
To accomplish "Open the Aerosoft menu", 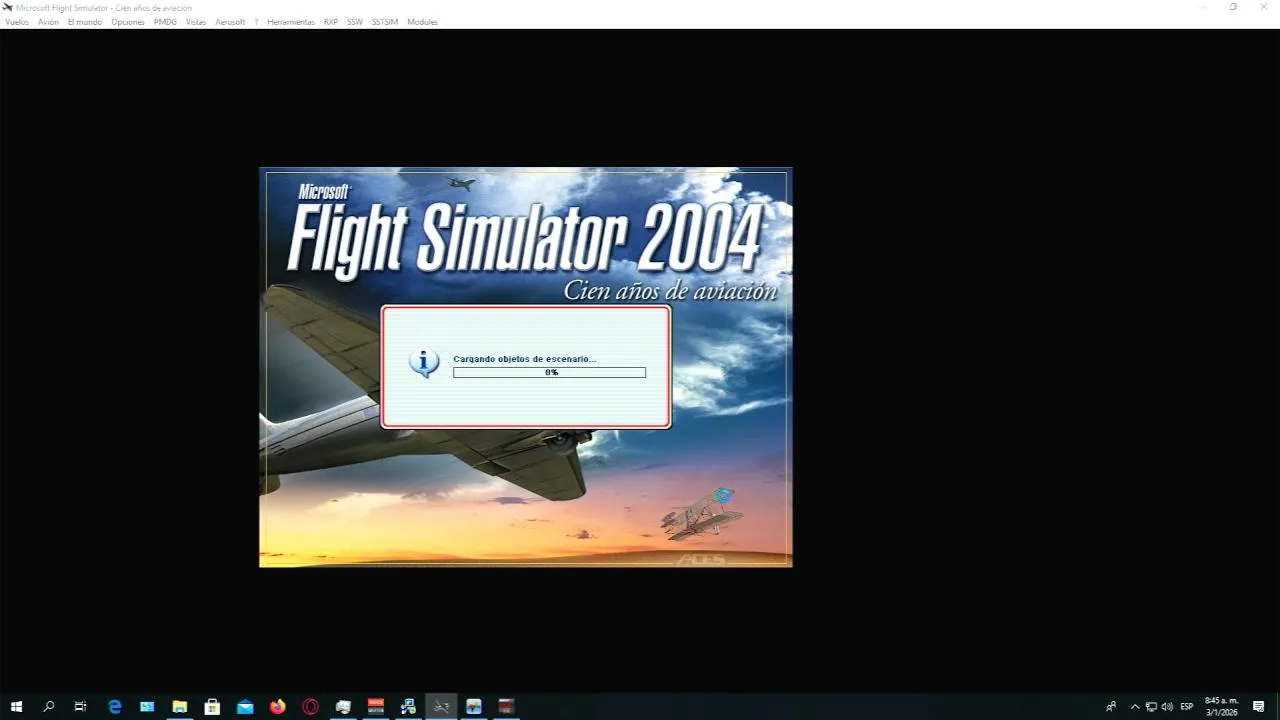I will (x=230, y=22).
